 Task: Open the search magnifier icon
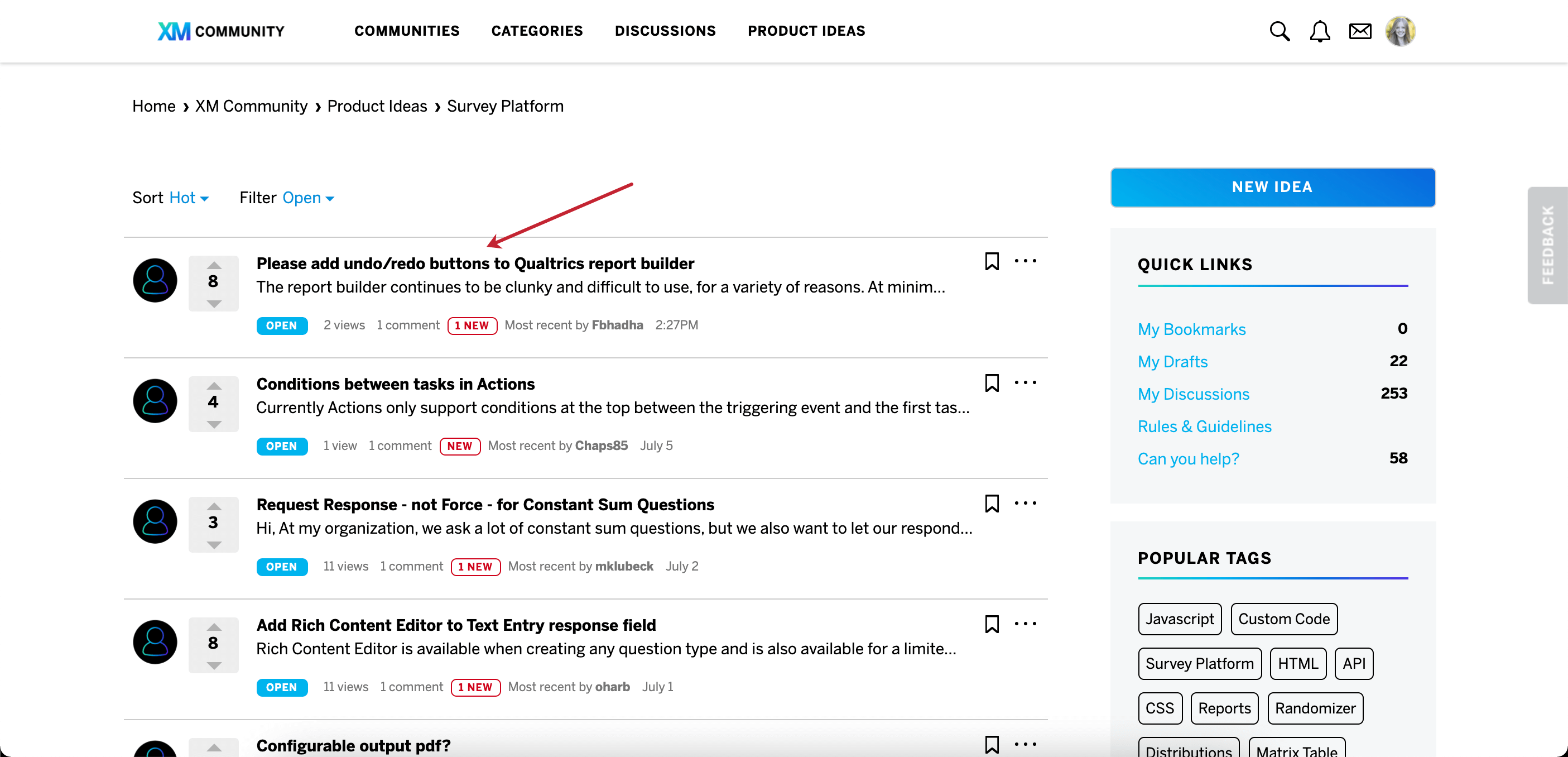click(x=1279, y=31)
